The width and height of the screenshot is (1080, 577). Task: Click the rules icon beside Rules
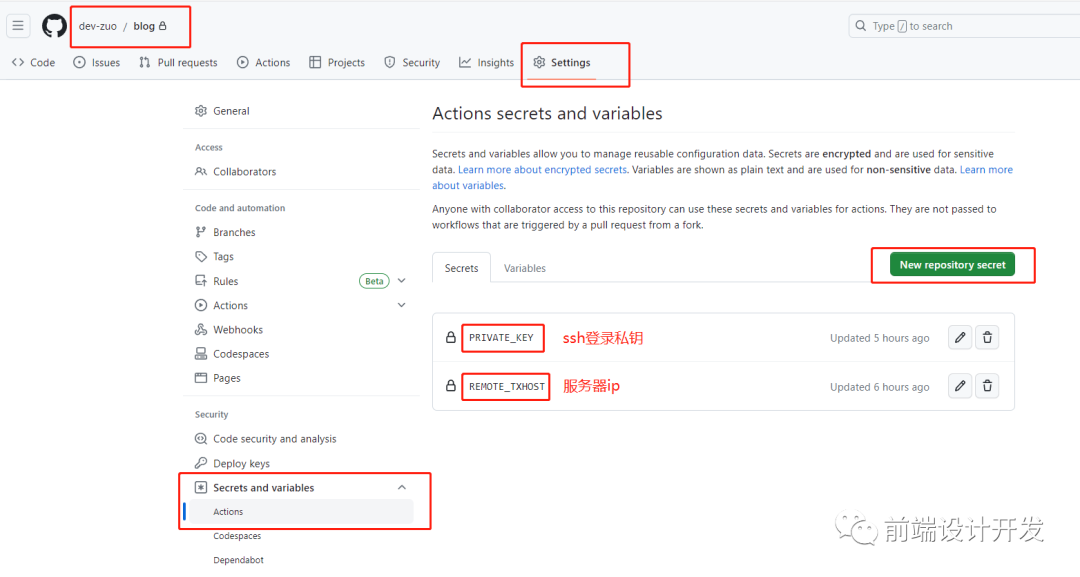tap(200, 281)
